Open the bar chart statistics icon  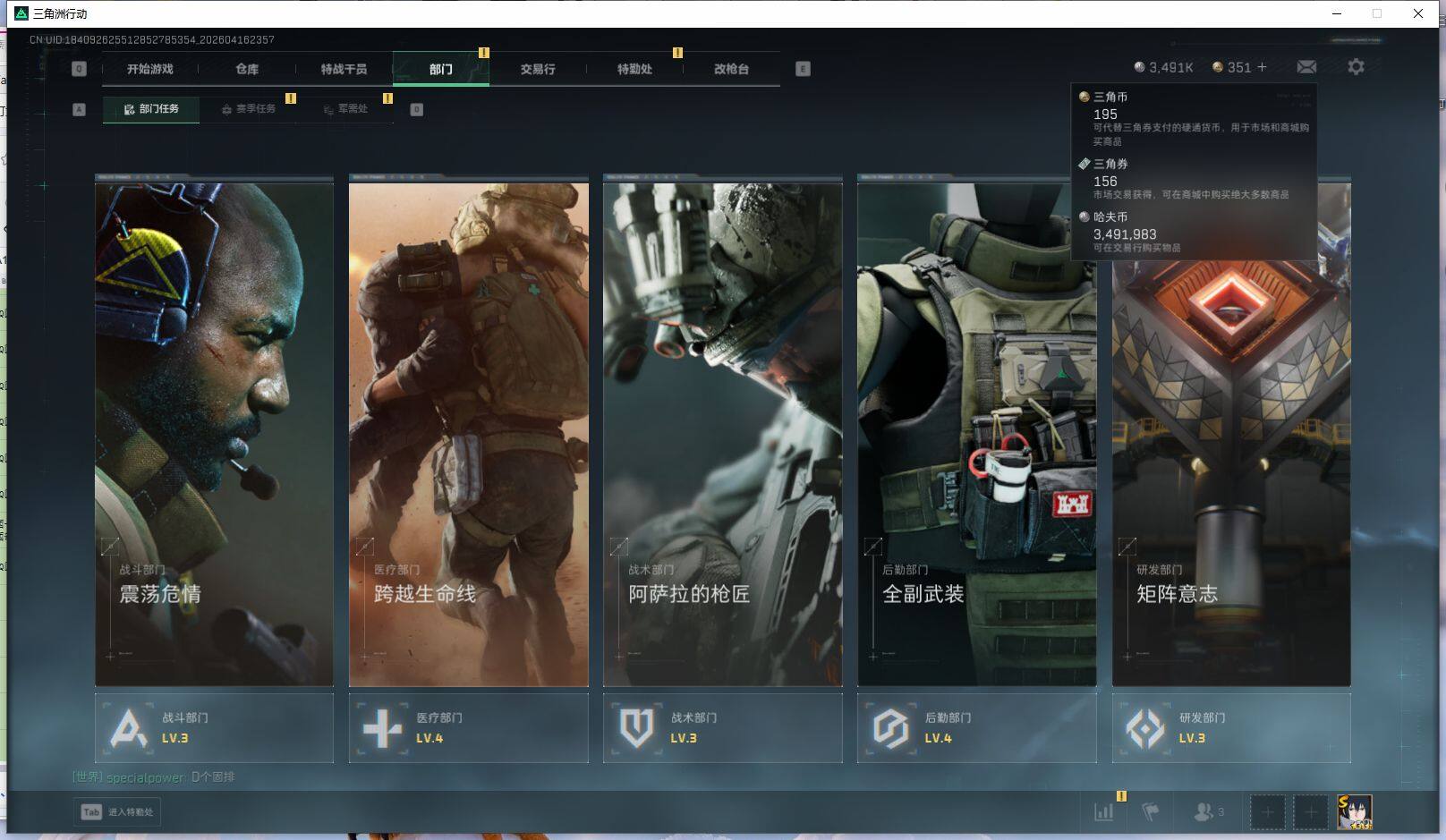[x=1104, y=811]
